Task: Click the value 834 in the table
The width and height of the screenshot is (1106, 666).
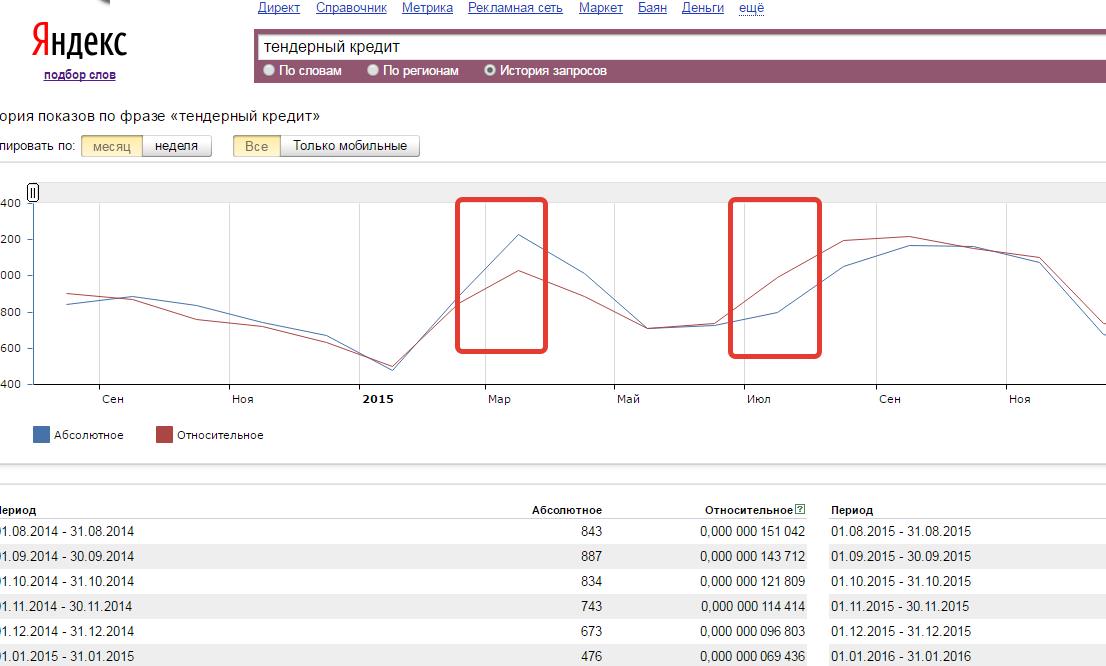Action: pos(591,581)
